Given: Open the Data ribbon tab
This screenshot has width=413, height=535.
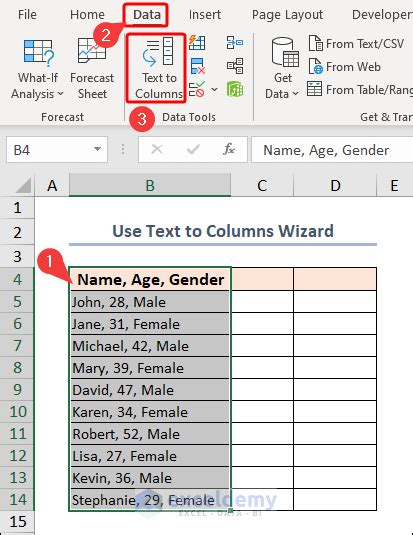Looking at the screenshot, I should tap(146, 15).
